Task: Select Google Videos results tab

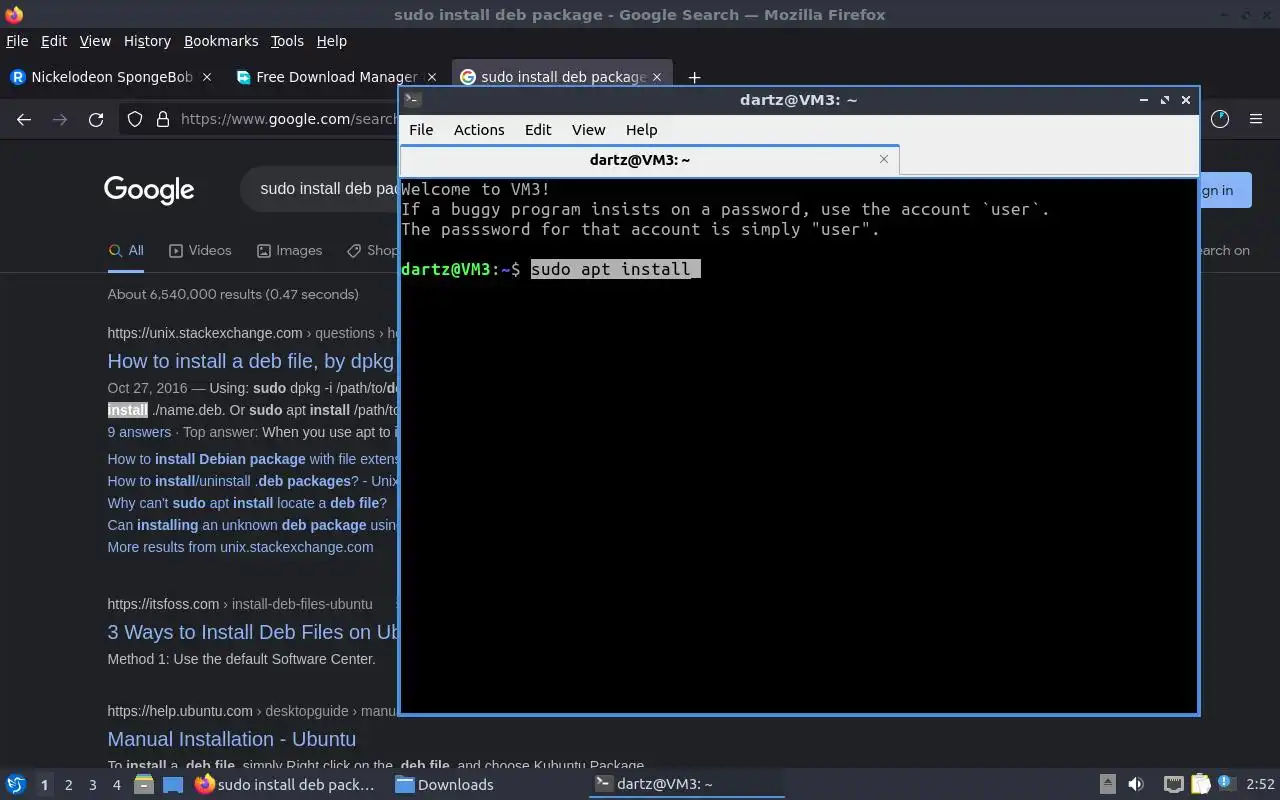Action: (x=200, y=251)
